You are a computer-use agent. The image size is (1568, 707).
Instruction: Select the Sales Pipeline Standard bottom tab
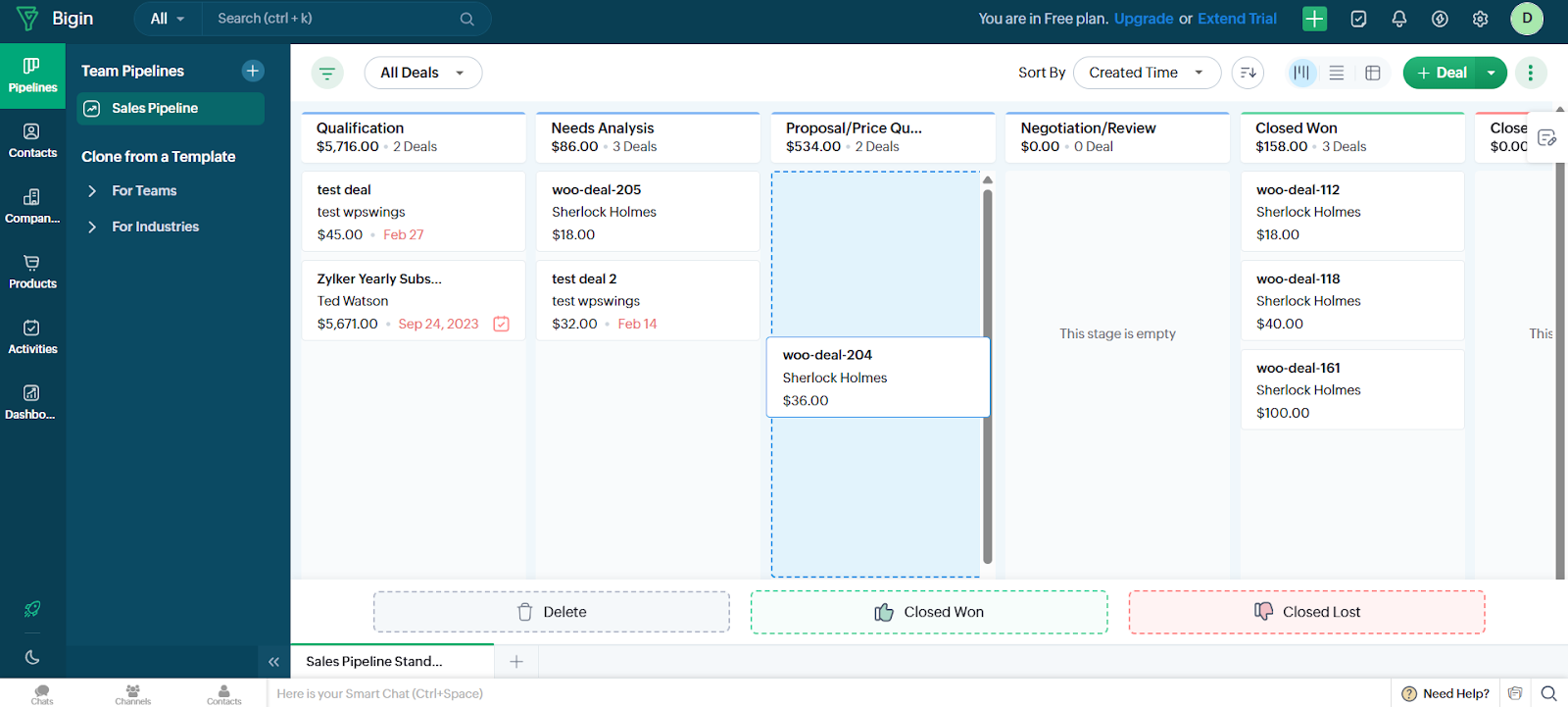click(x=374, y=661)
